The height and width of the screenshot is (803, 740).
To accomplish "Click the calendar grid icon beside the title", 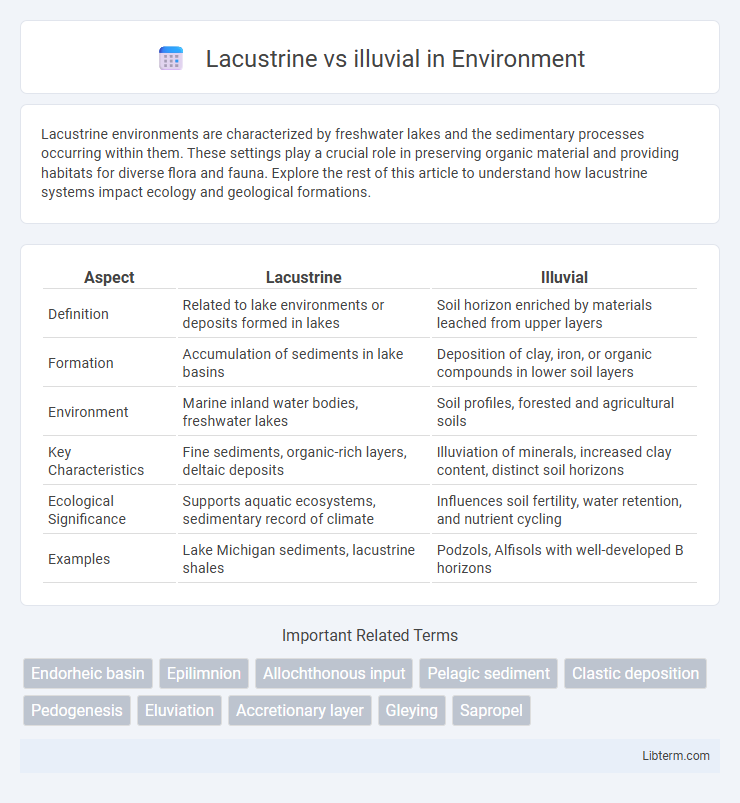I will (171, 58).
